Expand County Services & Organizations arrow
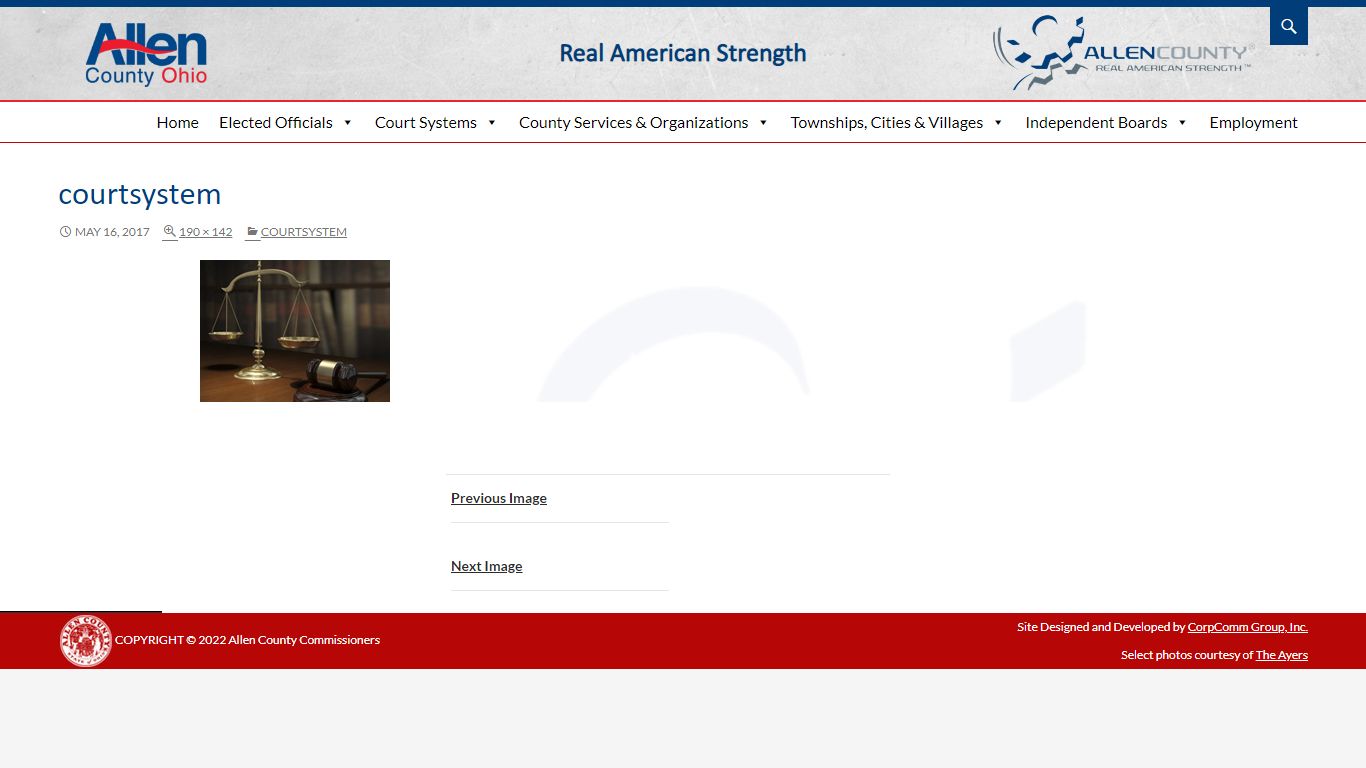Image resolution: width=1366 pixels, height=768 pixels. coord(763,123)
